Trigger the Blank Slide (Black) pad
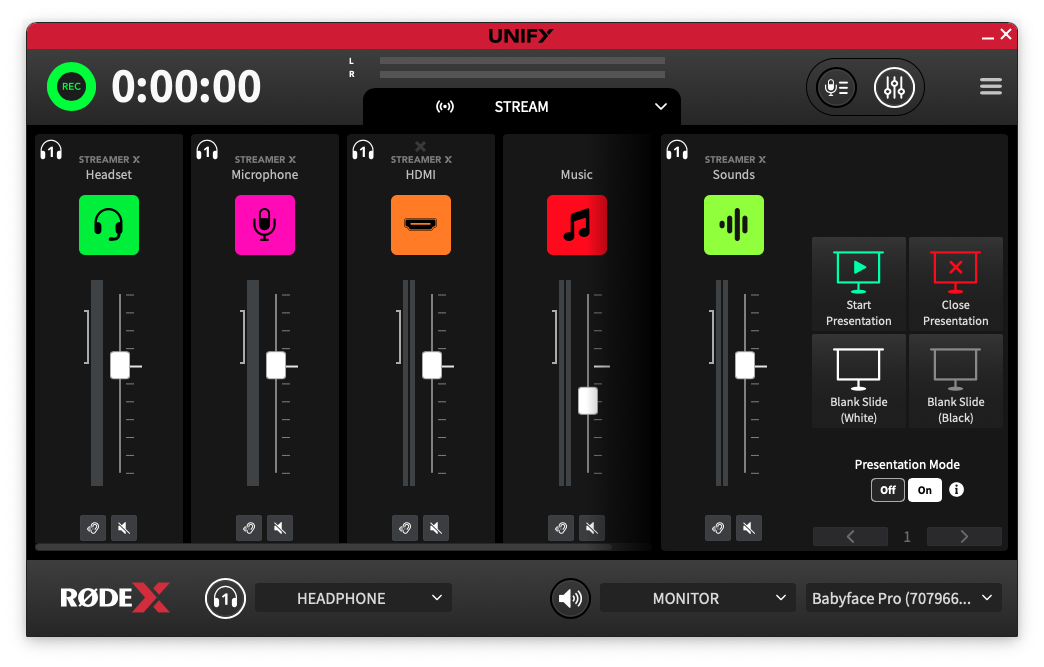 955,381
